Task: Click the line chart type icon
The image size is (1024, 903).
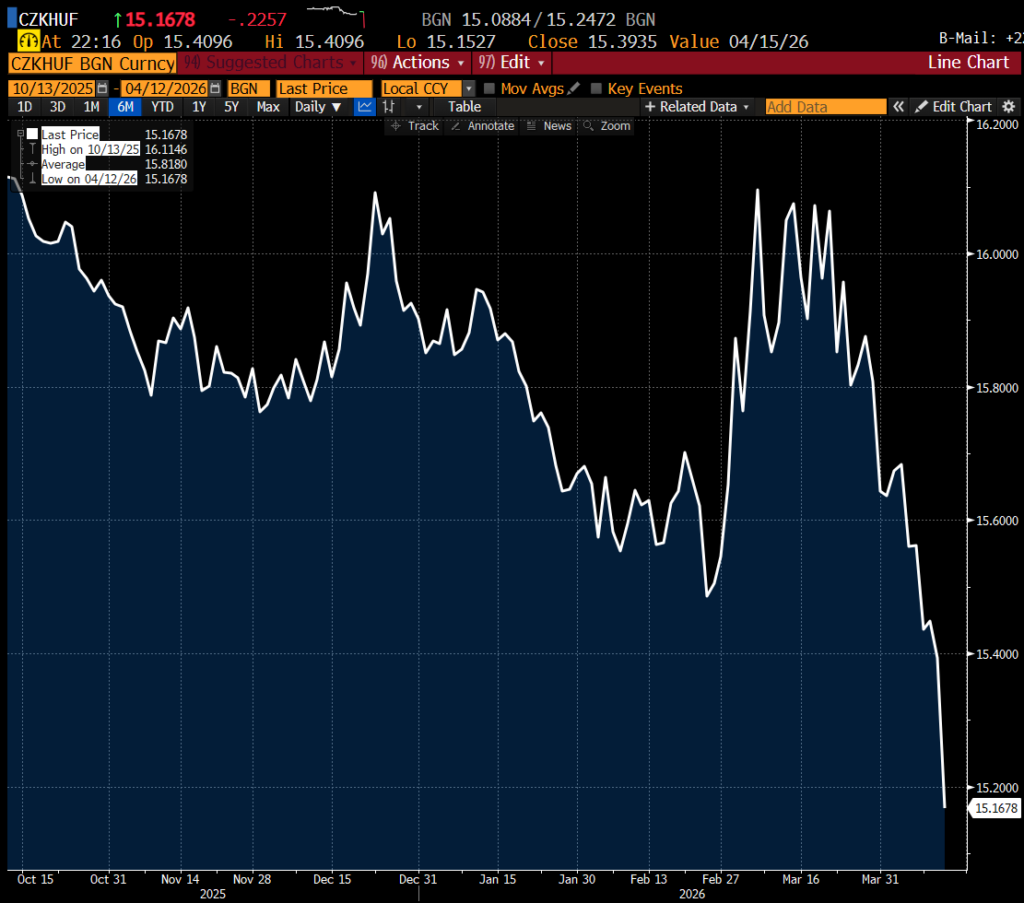Action: 365,107
